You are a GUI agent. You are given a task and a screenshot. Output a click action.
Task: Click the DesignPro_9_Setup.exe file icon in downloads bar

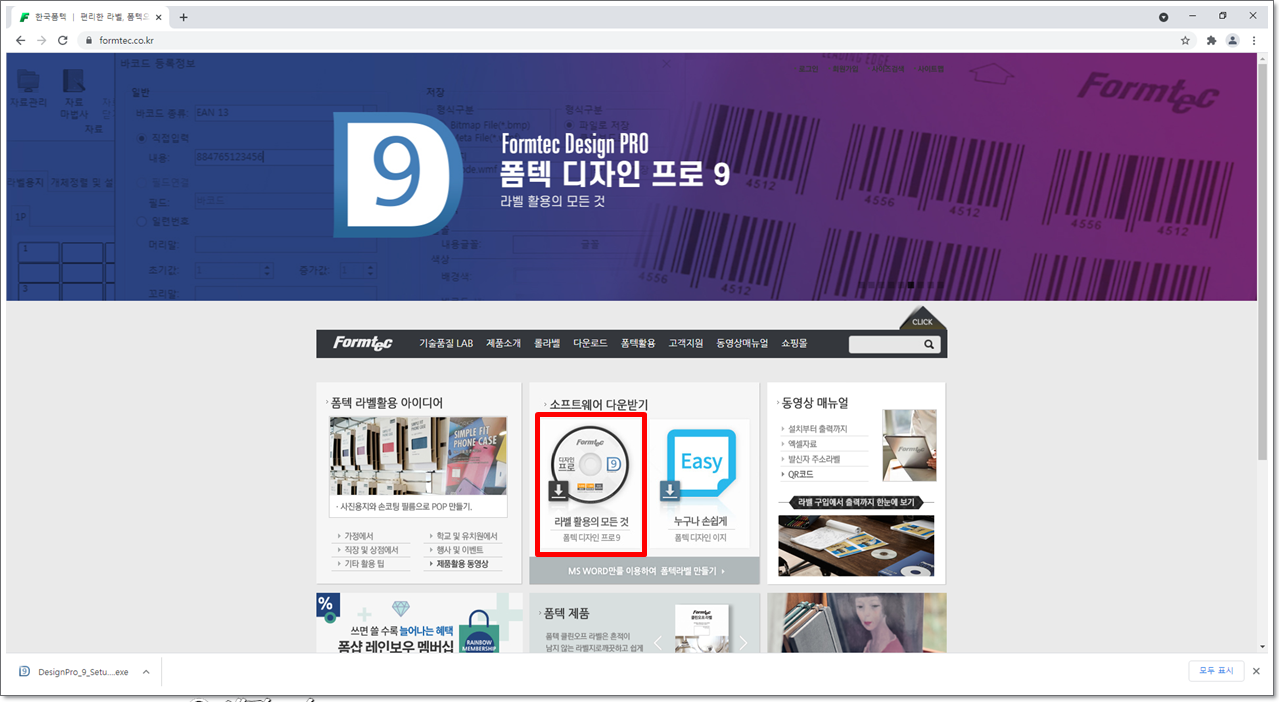24,672
